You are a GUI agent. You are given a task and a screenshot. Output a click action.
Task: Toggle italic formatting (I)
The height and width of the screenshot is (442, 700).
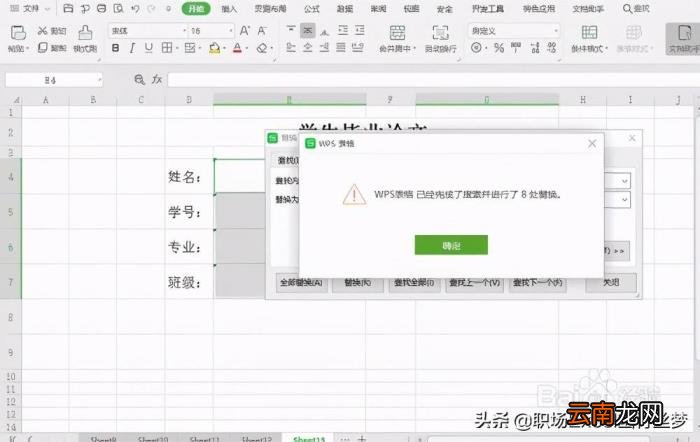(x=132, y=48)
